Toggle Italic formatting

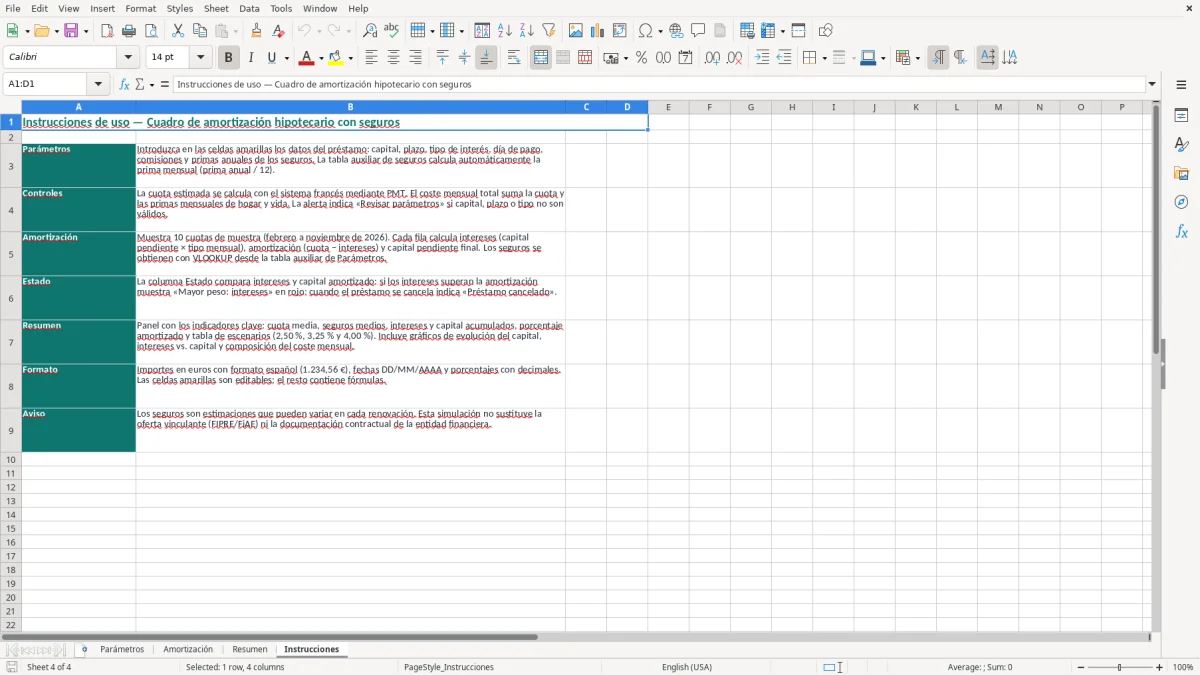[251, 58]
